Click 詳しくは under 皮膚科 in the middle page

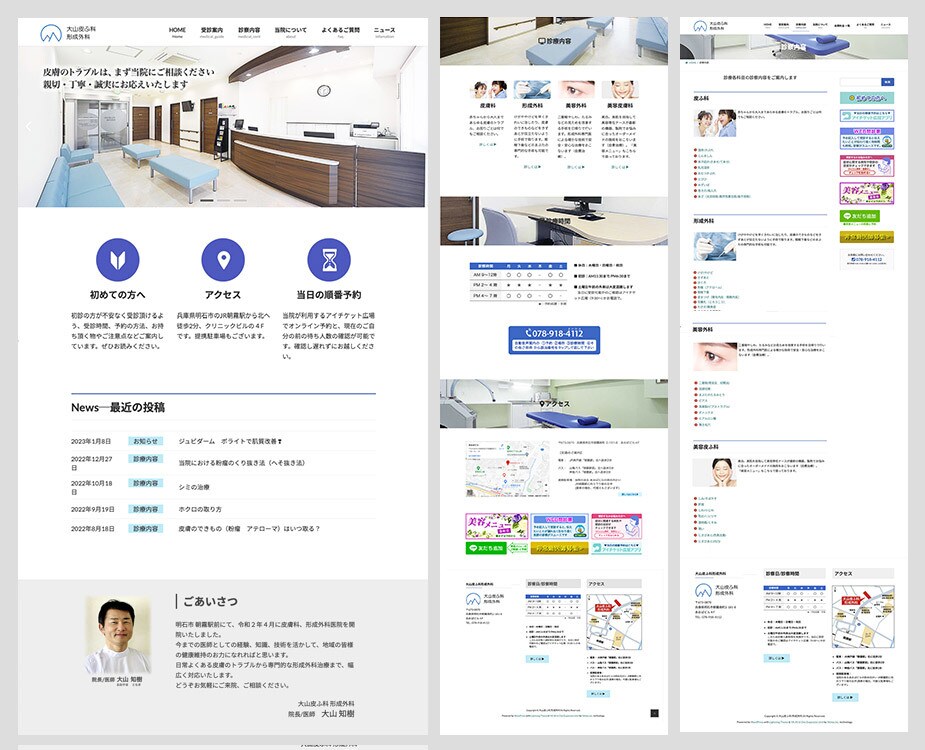click(487, 145)
